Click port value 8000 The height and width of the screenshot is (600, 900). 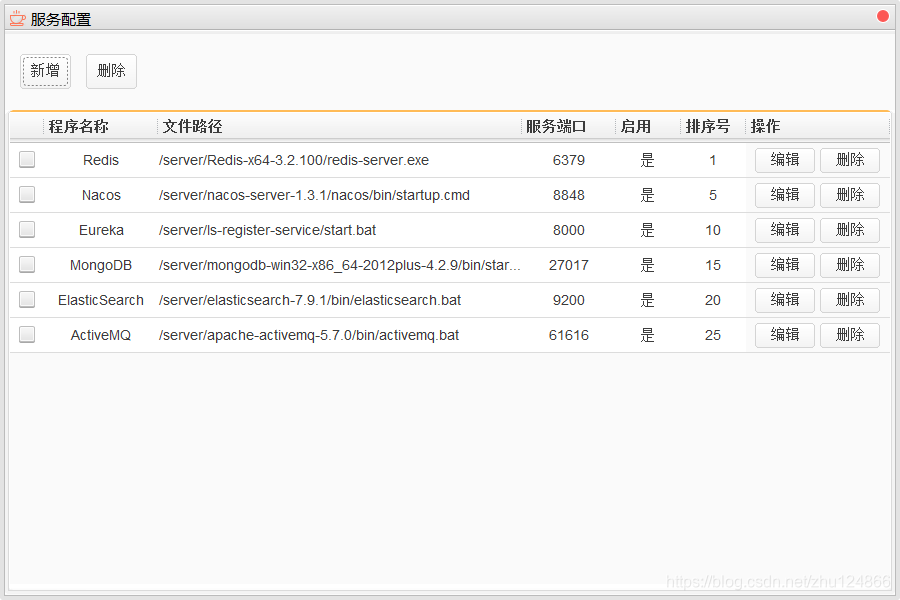click(x=569, y=230)
